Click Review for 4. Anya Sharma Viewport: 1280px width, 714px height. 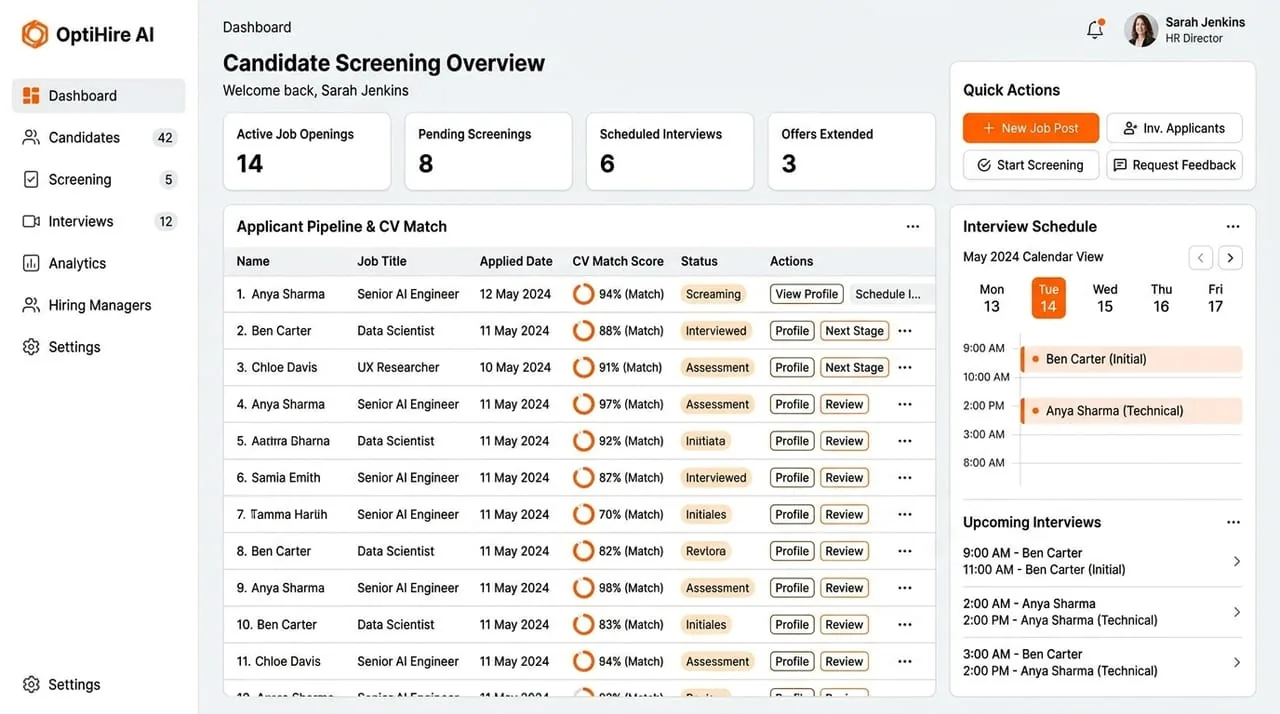point(844,405)
